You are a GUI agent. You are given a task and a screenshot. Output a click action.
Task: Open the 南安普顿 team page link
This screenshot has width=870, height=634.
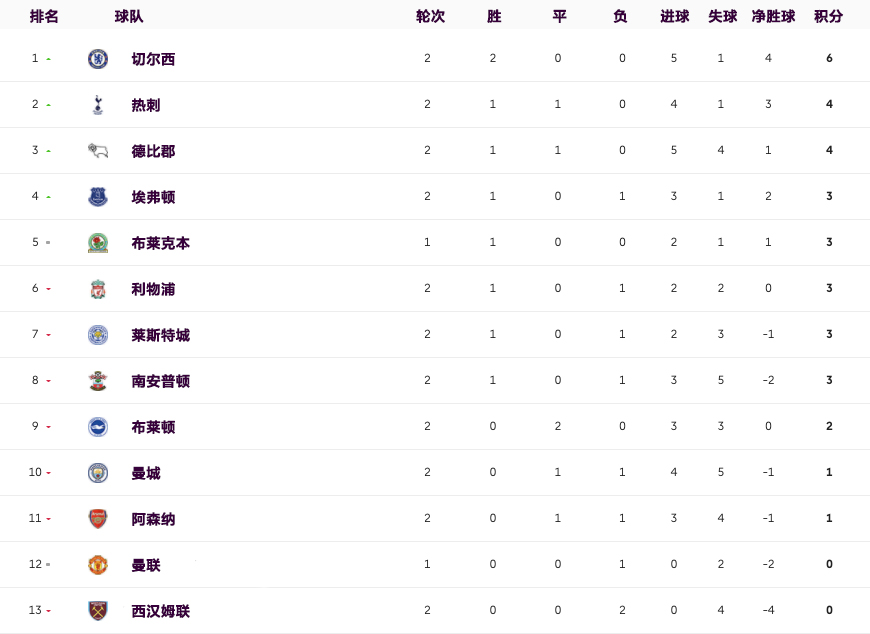(x=160, y=382)
